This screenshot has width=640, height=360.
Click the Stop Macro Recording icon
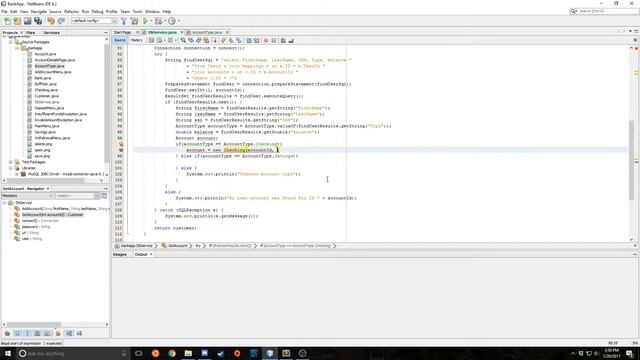tap(273, 40)
